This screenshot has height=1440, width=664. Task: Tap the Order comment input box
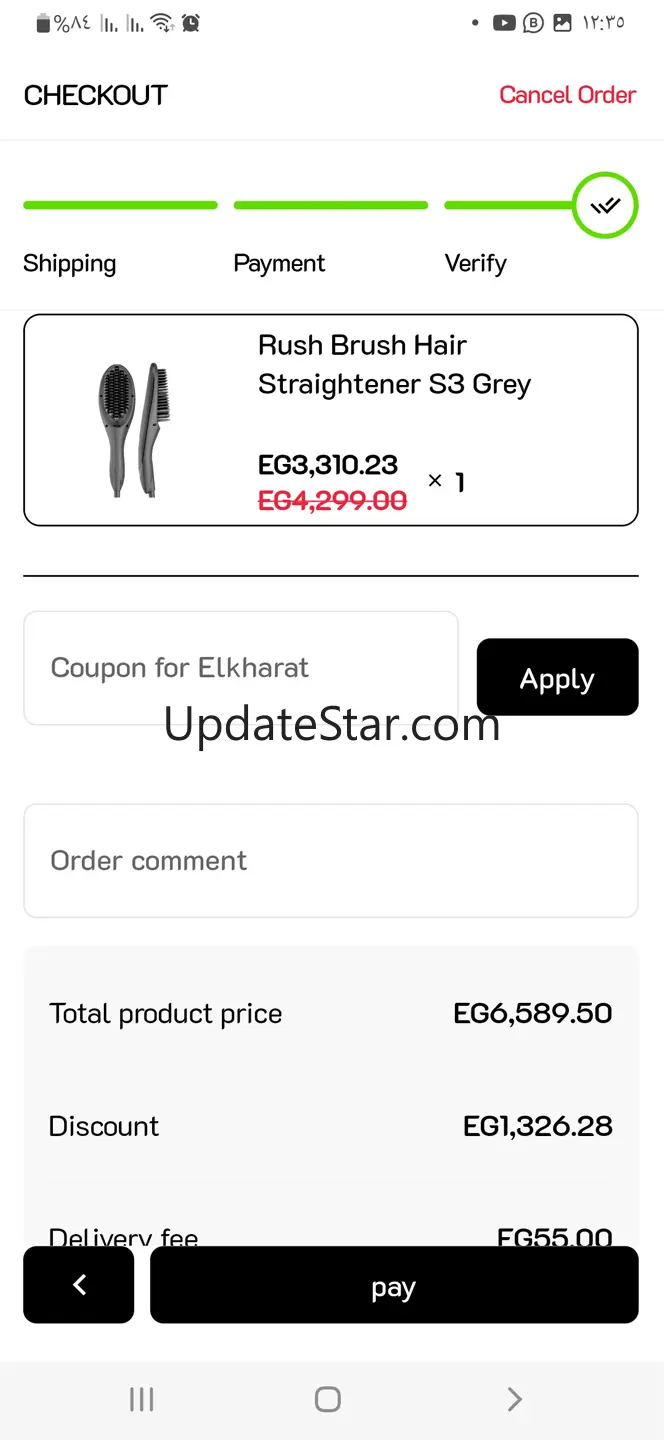click(330, 860)
